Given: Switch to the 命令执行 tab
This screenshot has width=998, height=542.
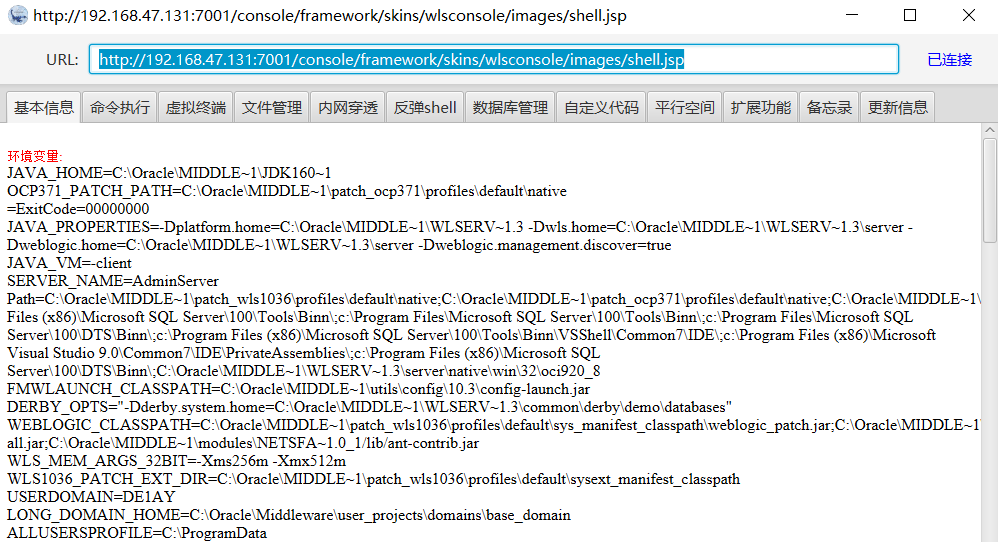Looking at the screenshot, I should pyautogui.click(x=120, y=108).
